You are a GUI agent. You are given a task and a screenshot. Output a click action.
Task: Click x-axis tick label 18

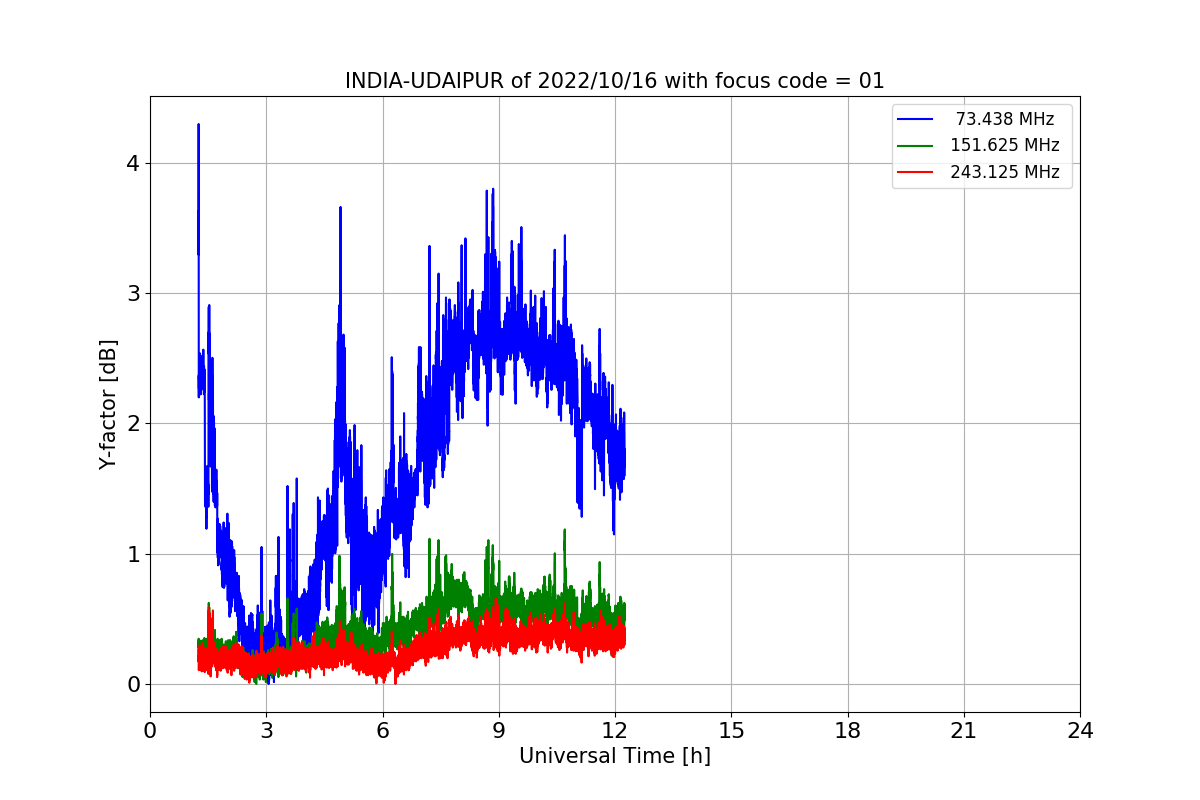(847, 731)
